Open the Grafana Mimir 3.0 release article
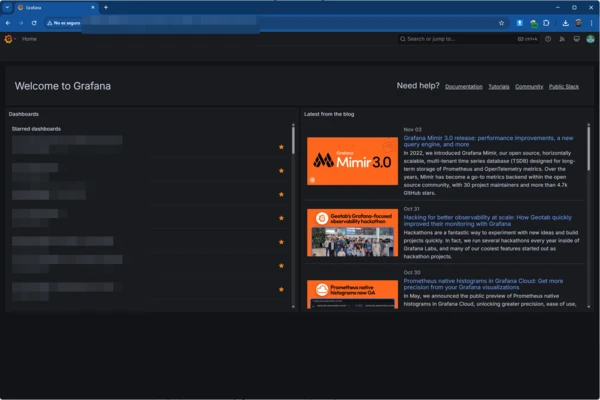The image size is (600, 400). [488, 141]
